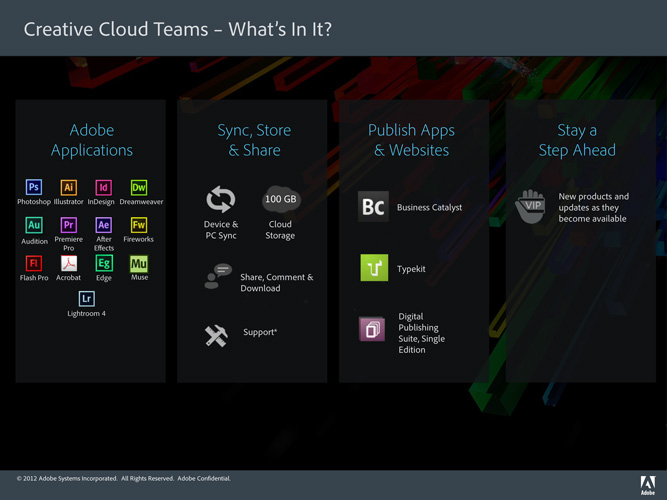Screen dimensions: 667x500
Task: Click the InDesign Id icon
Action: pyautogui.click(x=103, y=187)
